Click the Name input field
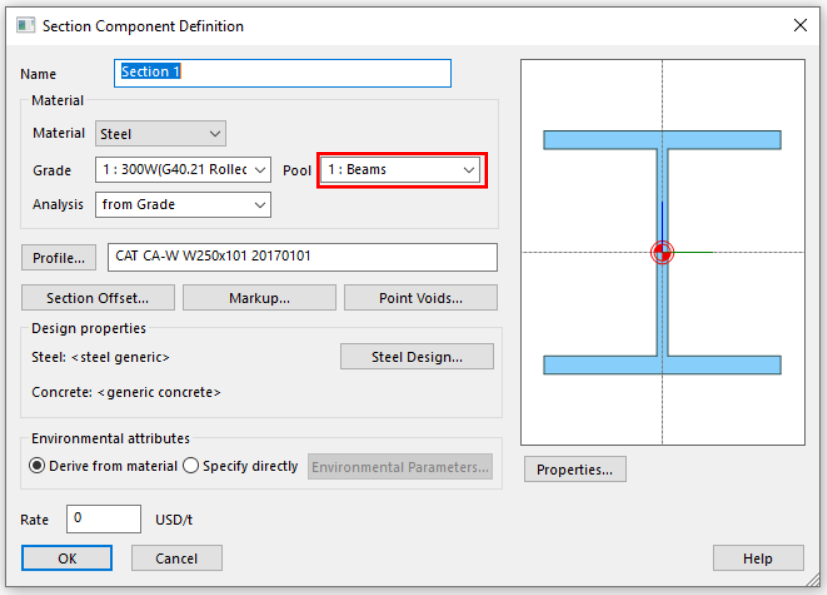Screen dimensions: 827x595 coord(283,73)
